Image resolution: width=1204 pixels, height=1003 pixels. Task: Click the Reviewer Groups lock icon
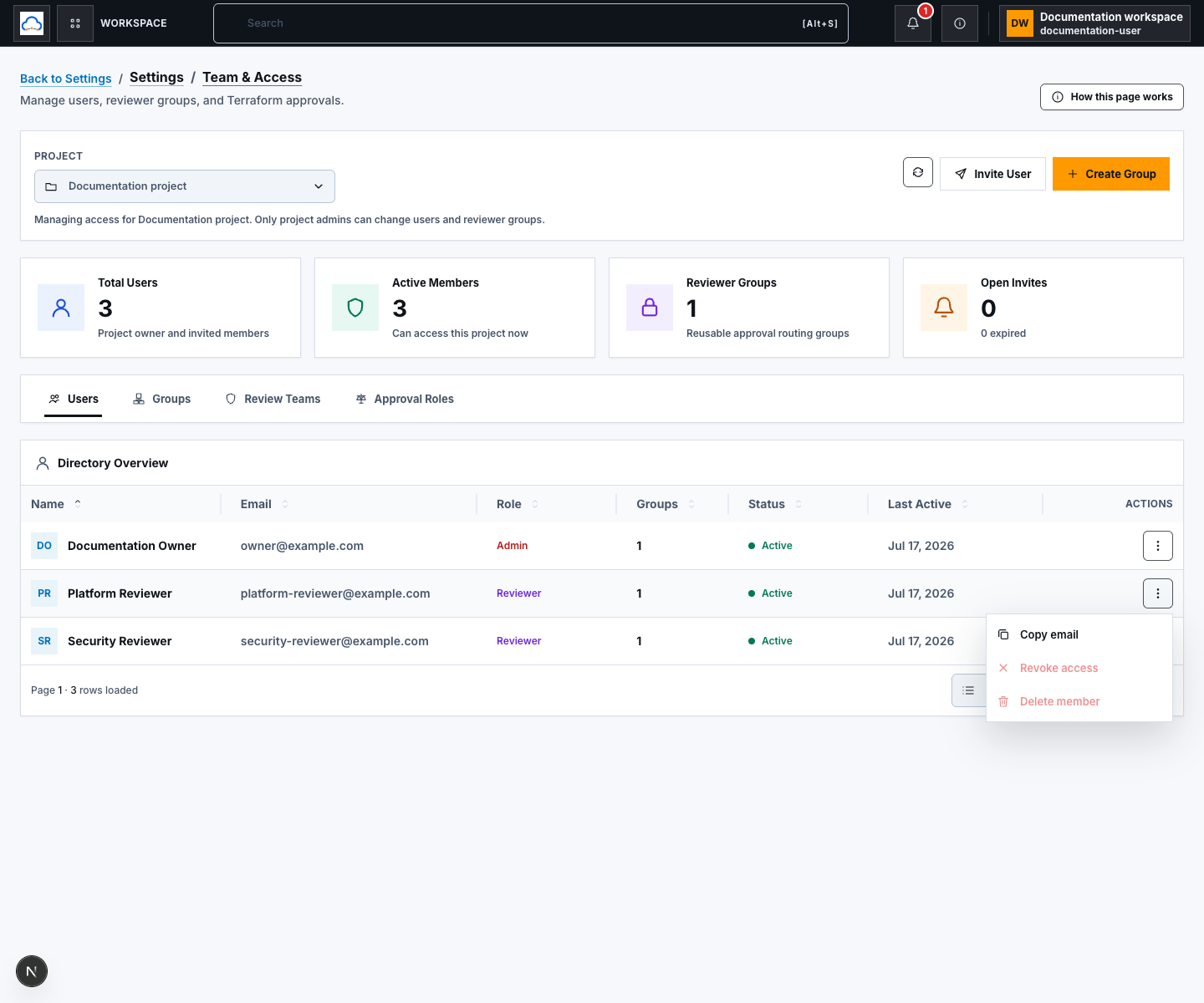650,308
